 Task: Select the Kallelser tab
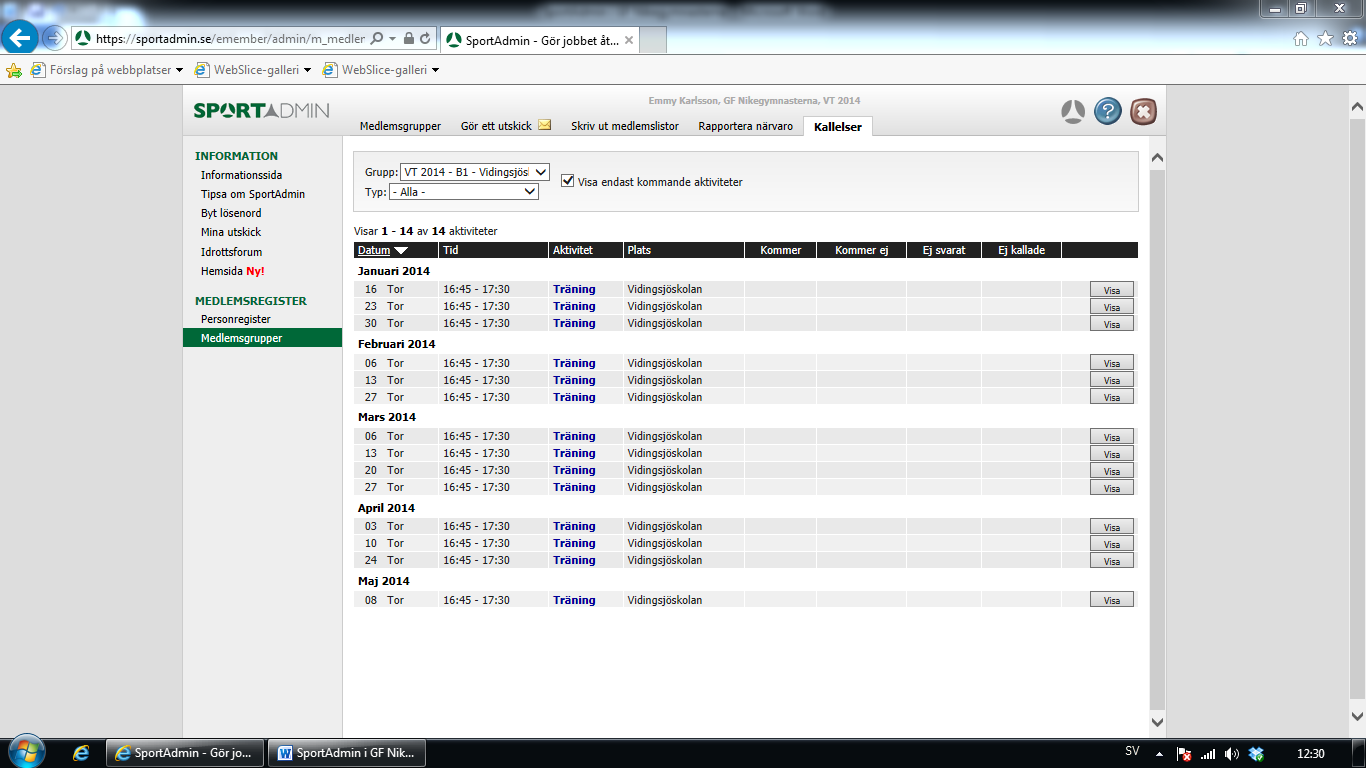click(x=838, y=127)
